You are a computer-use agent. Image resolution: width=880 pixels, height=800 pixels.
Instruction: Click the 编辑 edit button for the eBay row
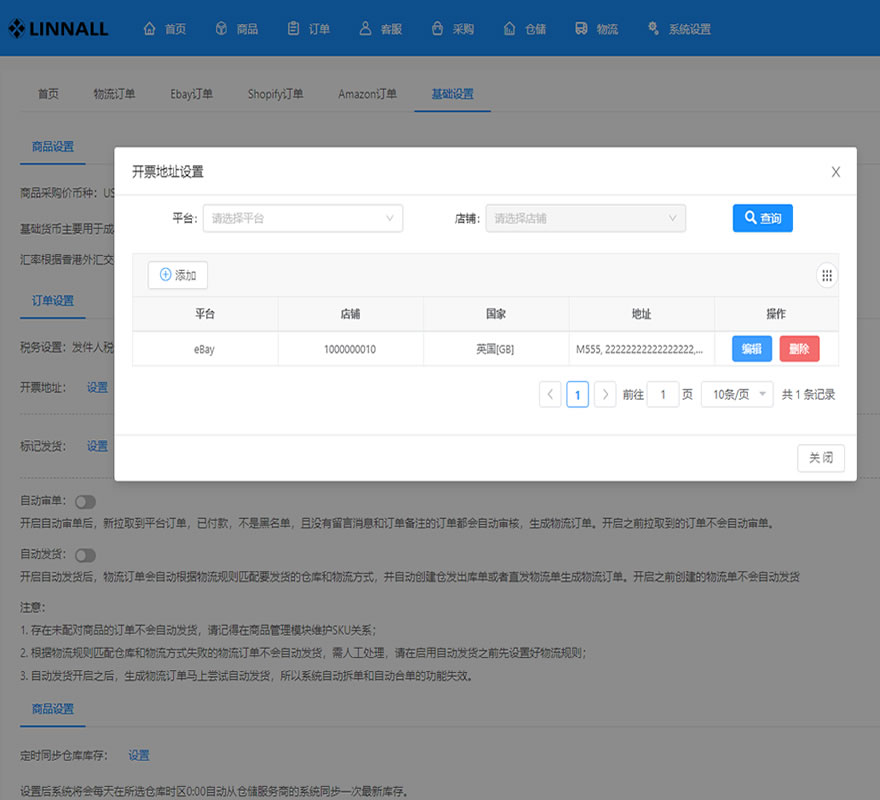click(751, 349)
